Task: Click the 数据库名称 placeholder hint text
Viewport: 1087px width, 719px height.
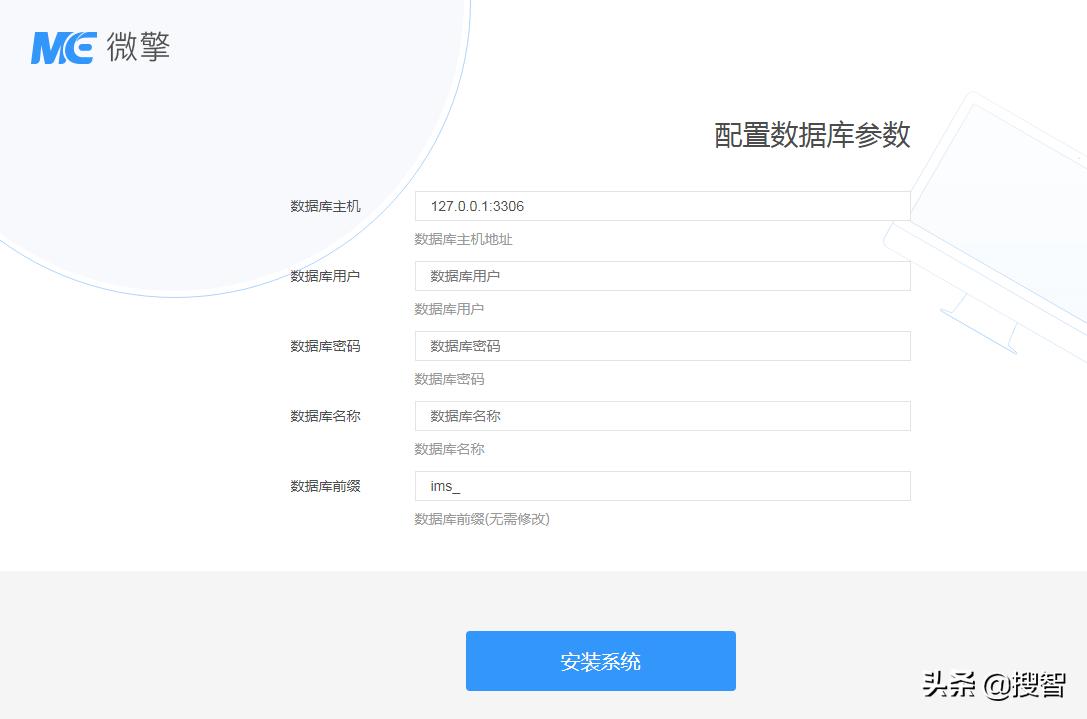Action: 449,448
